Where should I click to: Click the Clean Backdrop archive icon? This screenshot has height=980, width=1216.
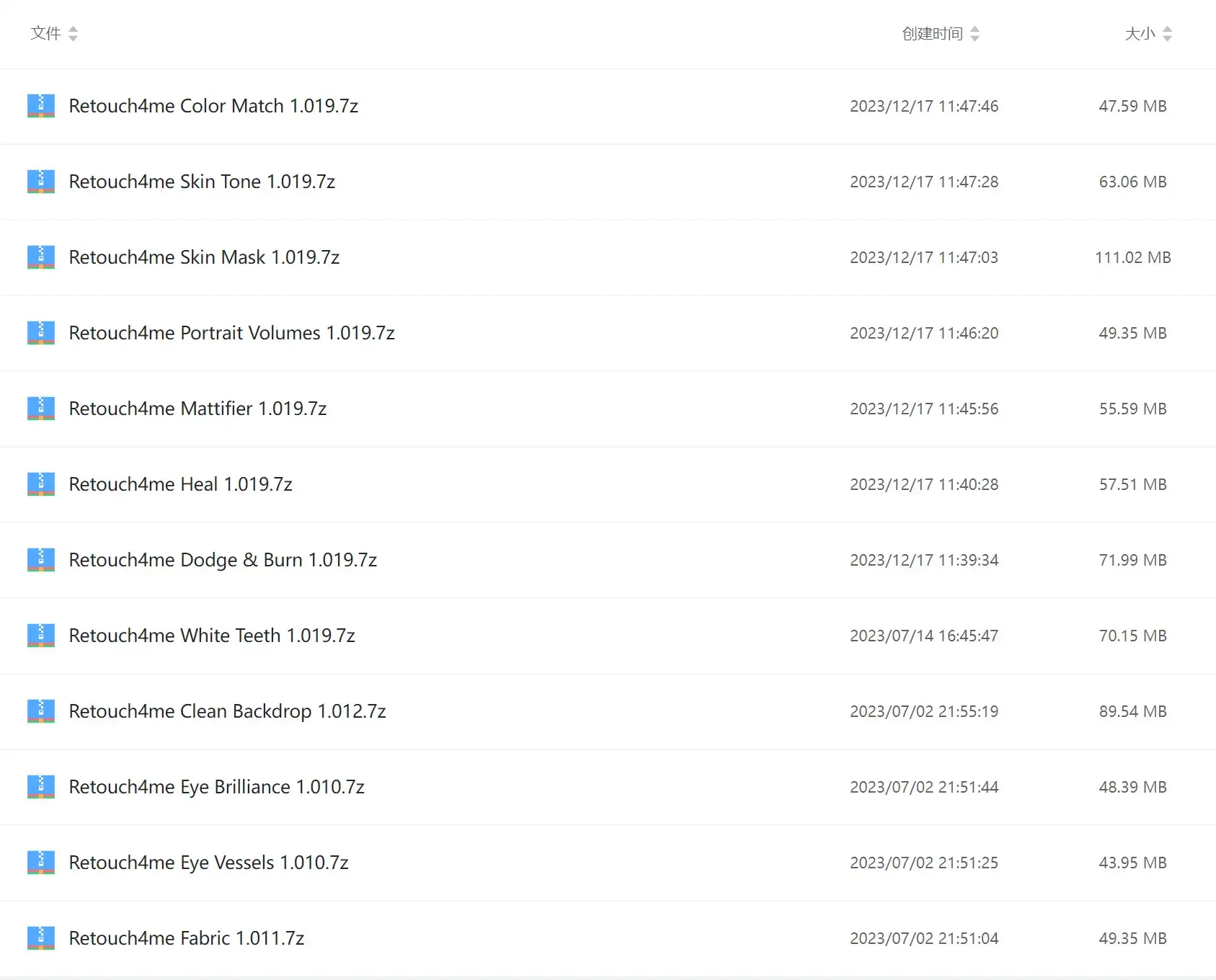coord(41,711)
